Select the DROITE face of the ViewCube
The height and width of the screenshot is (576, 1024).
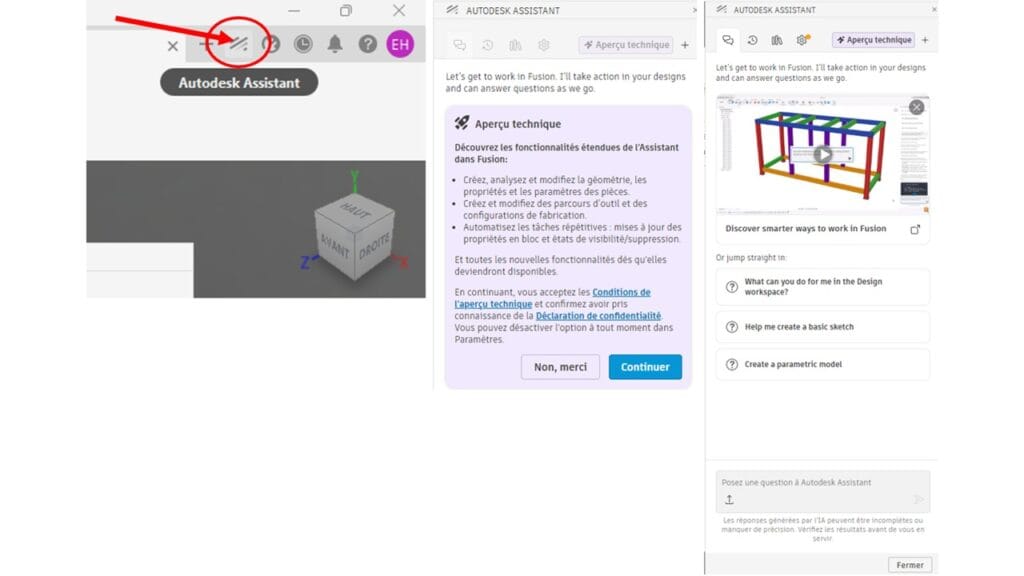pos(374,246)
